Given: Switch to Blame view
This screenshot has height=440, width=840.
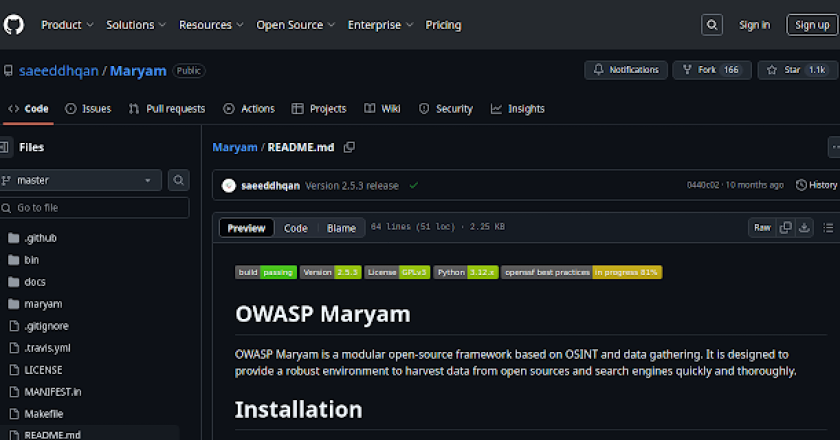Looking at the screenshot, I should (341, 228).
